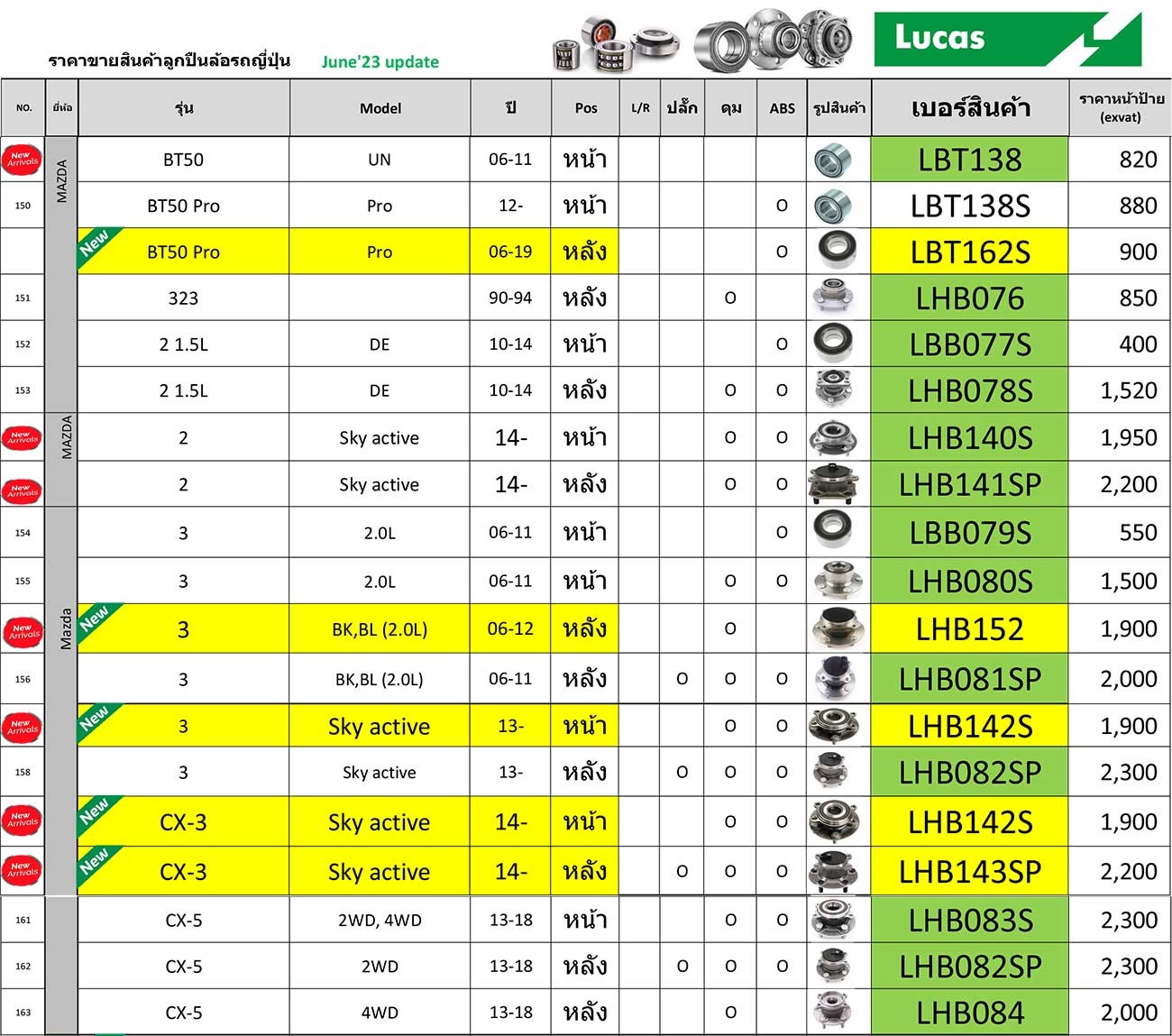Screen dimensions: 1172x1036
Task: Click the ABS column header
Action: click(x=783, y=108)
